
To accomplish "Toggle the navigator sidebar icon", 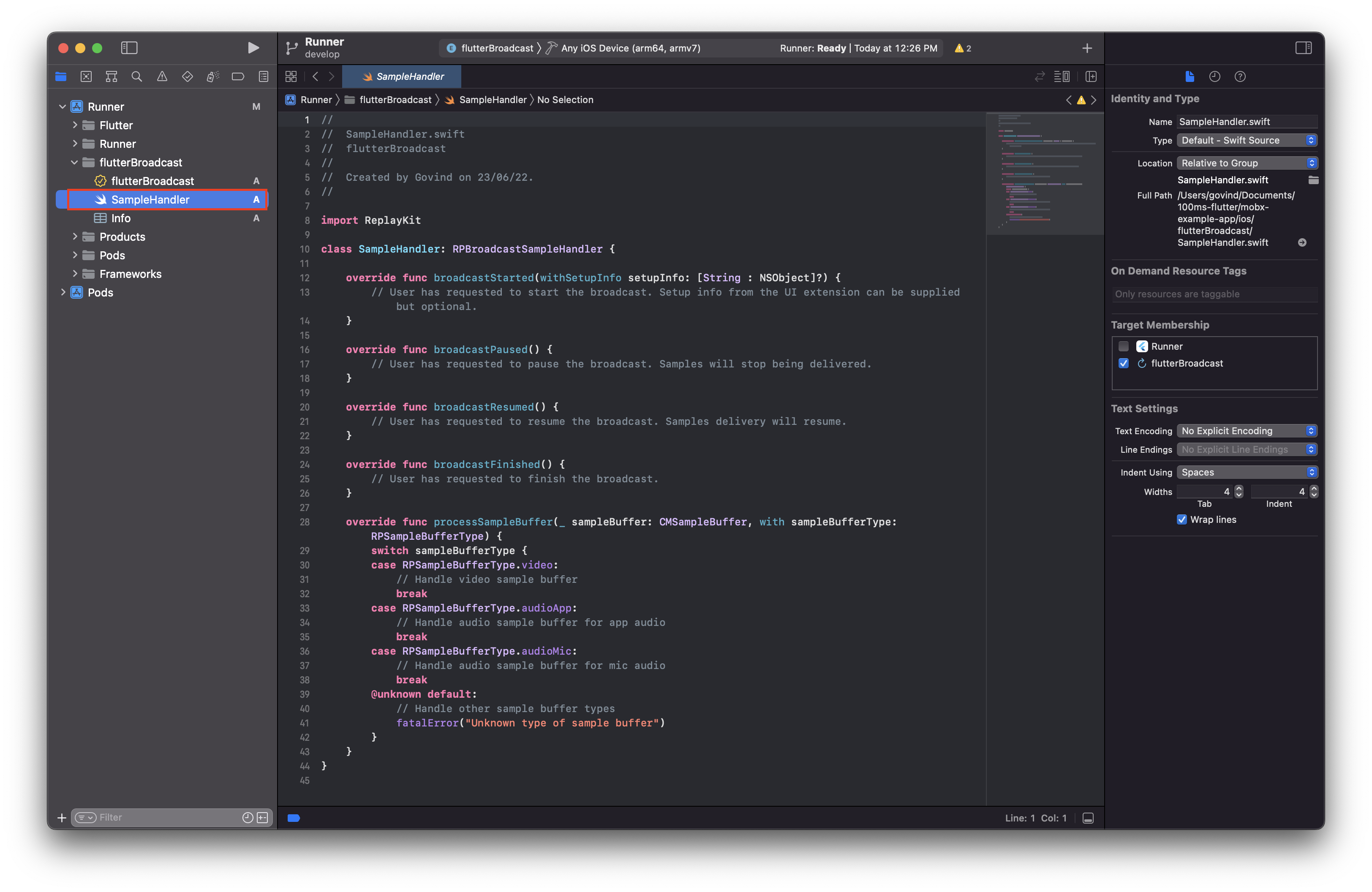I will tap(129, 48).
